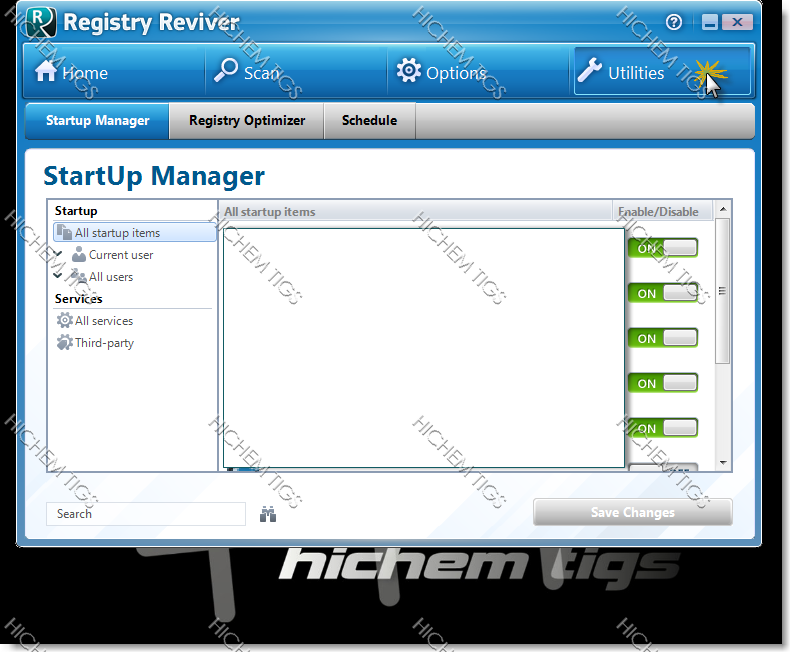Image resolution: width=790 pixels, height=652 pixels.
Task: Open the Schedule tab
Action: tap(369, 121)
